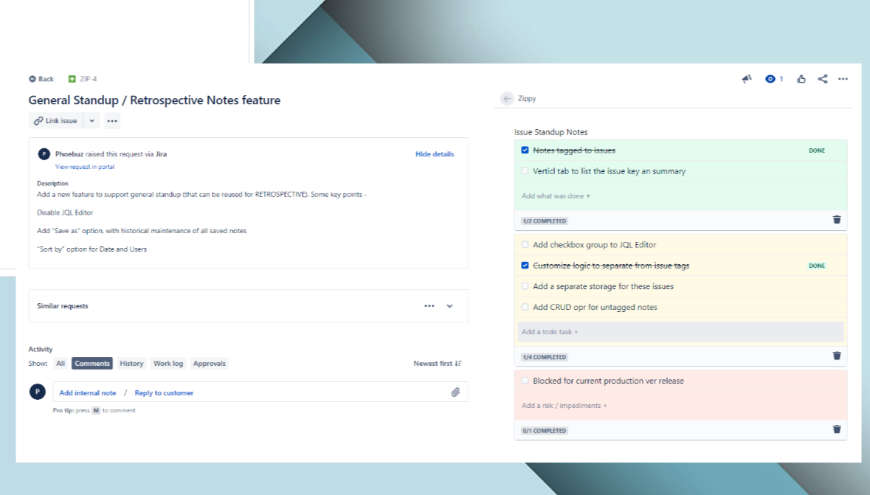Click the 1/2 COMPLETED progress label
Viewport: 870px width, 495px height.
[544, 221]
